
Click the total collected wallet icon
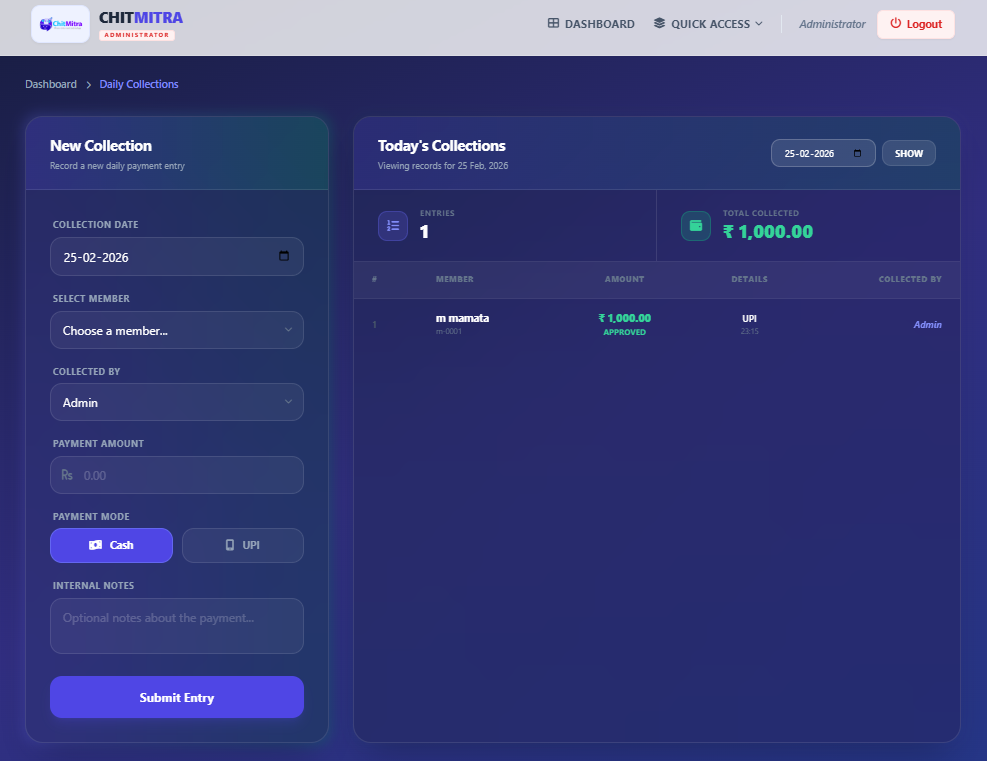[696, 226]
